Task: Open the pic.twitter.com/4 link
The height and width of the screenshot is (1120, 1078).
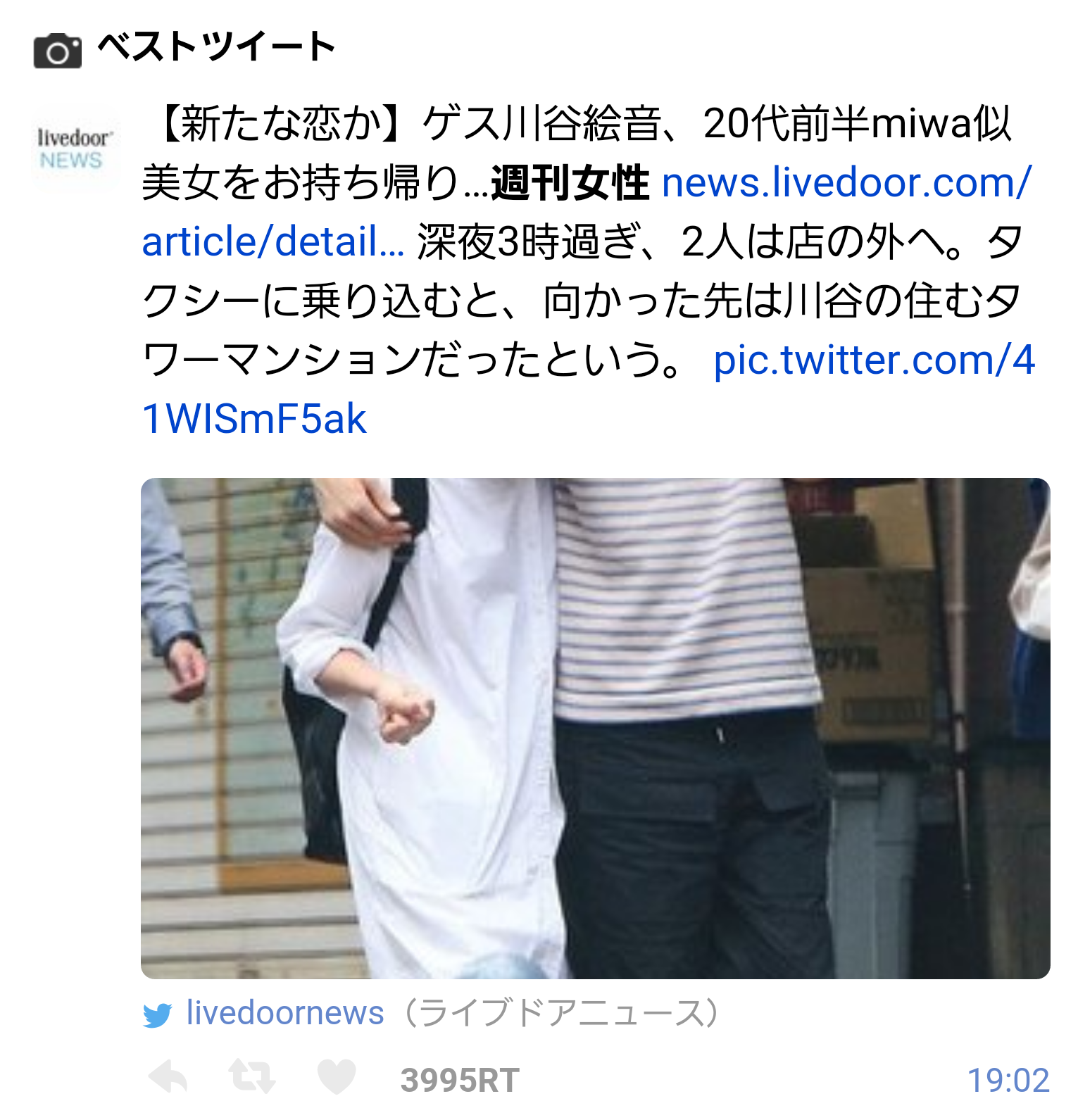Action: (875, 360)
